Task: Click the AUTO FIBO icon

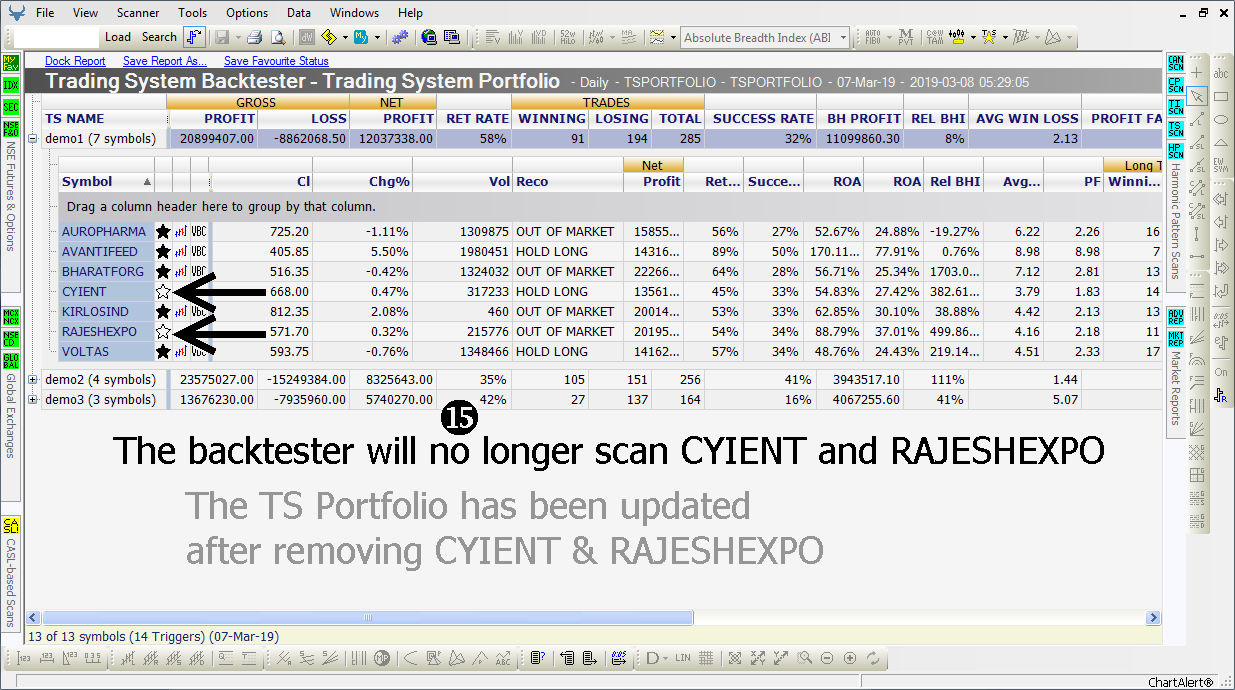Action: point(873,37)
